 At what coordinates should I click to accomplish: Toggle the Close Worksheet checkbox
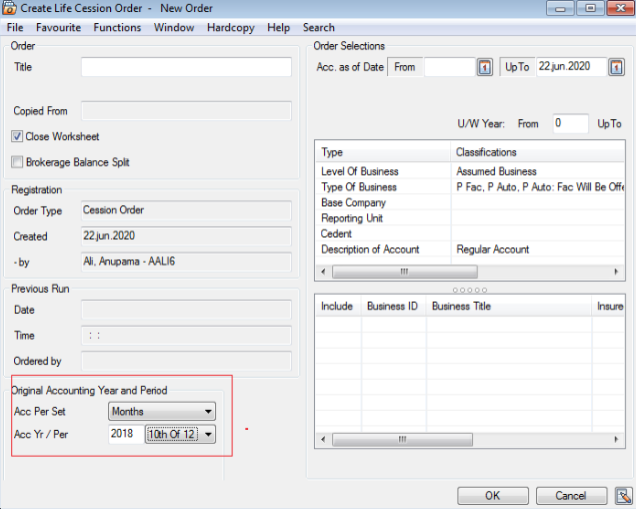pos(18,137)
